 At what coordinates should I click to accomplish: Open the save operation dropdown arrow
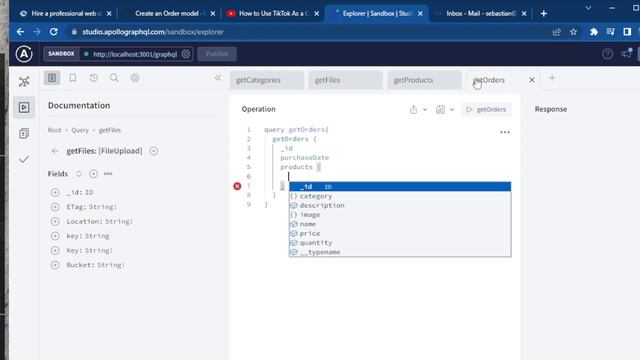click(x=452, y=109)
